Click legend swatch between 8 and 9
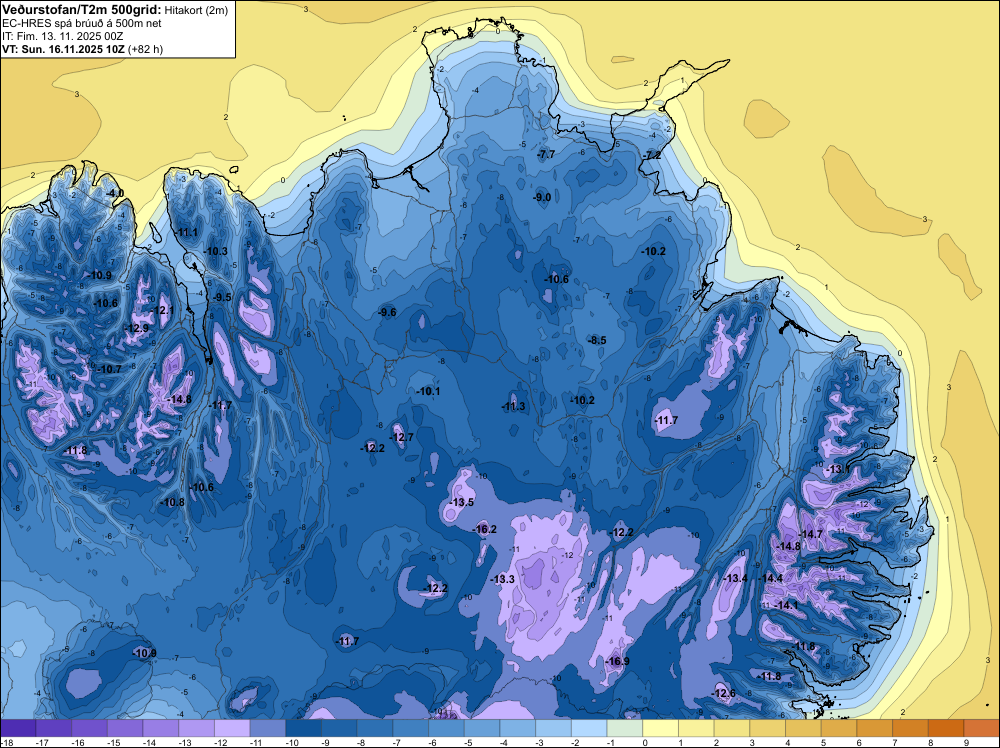The image size is (1000, 748). click(946, 728)
